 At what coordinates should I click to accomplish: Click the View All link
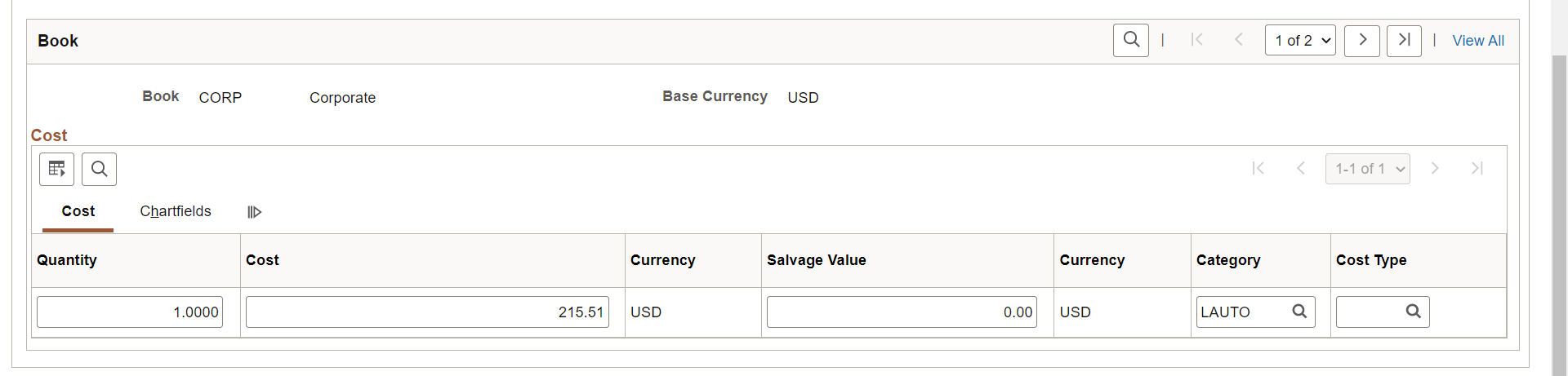[1477, 41]
